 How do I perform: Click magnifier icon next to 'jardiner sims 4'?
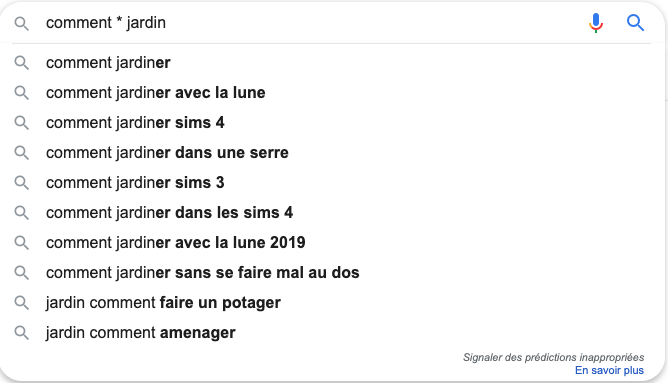pyautogui.click(x=21, y=123)
